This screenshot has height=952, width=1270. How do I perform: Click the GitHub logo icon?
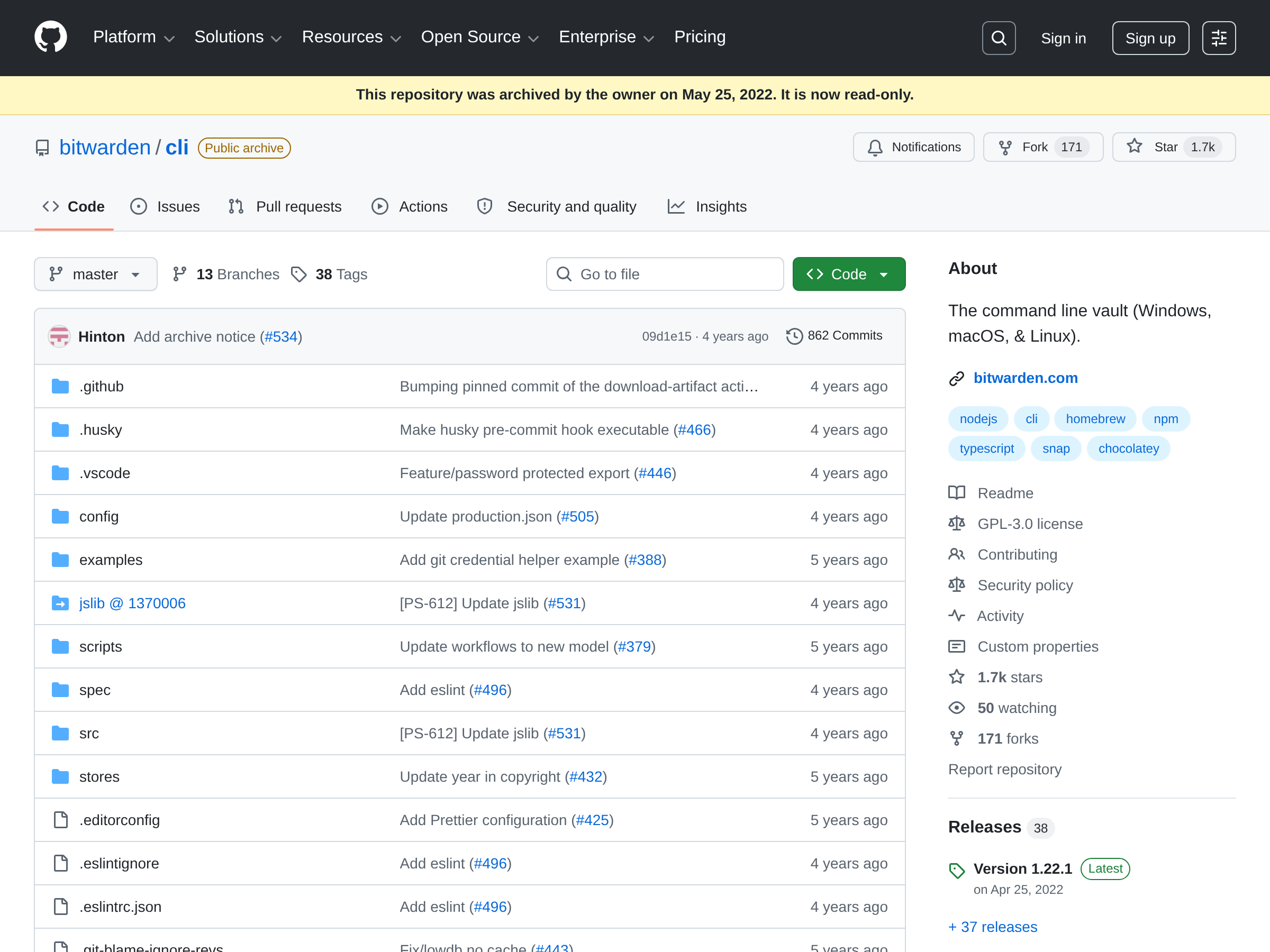coord(50,38)
